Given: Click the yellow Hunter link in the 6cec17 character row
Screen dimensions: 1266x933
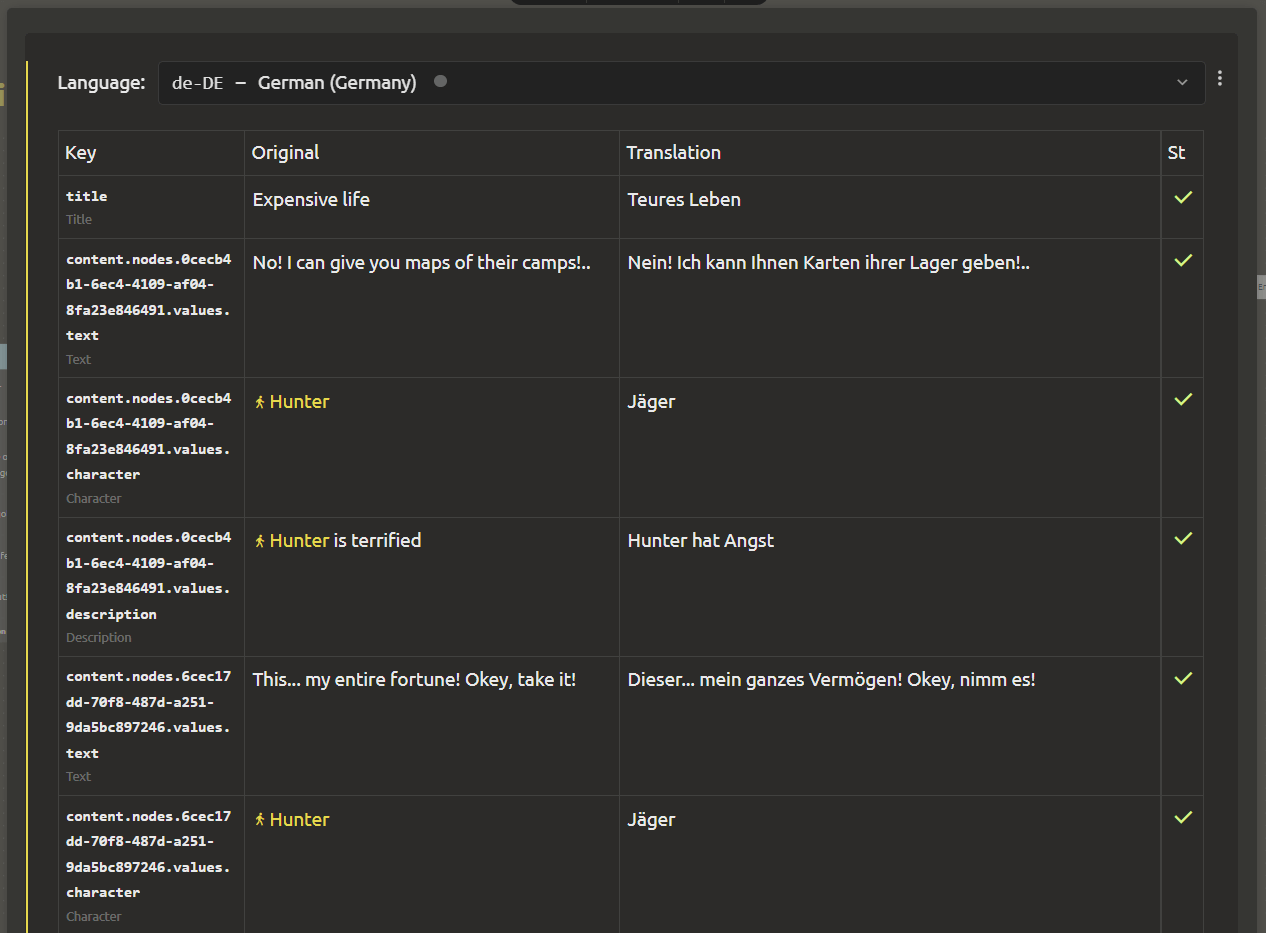Looking at the screenshot, I should [x=299, y=820].
